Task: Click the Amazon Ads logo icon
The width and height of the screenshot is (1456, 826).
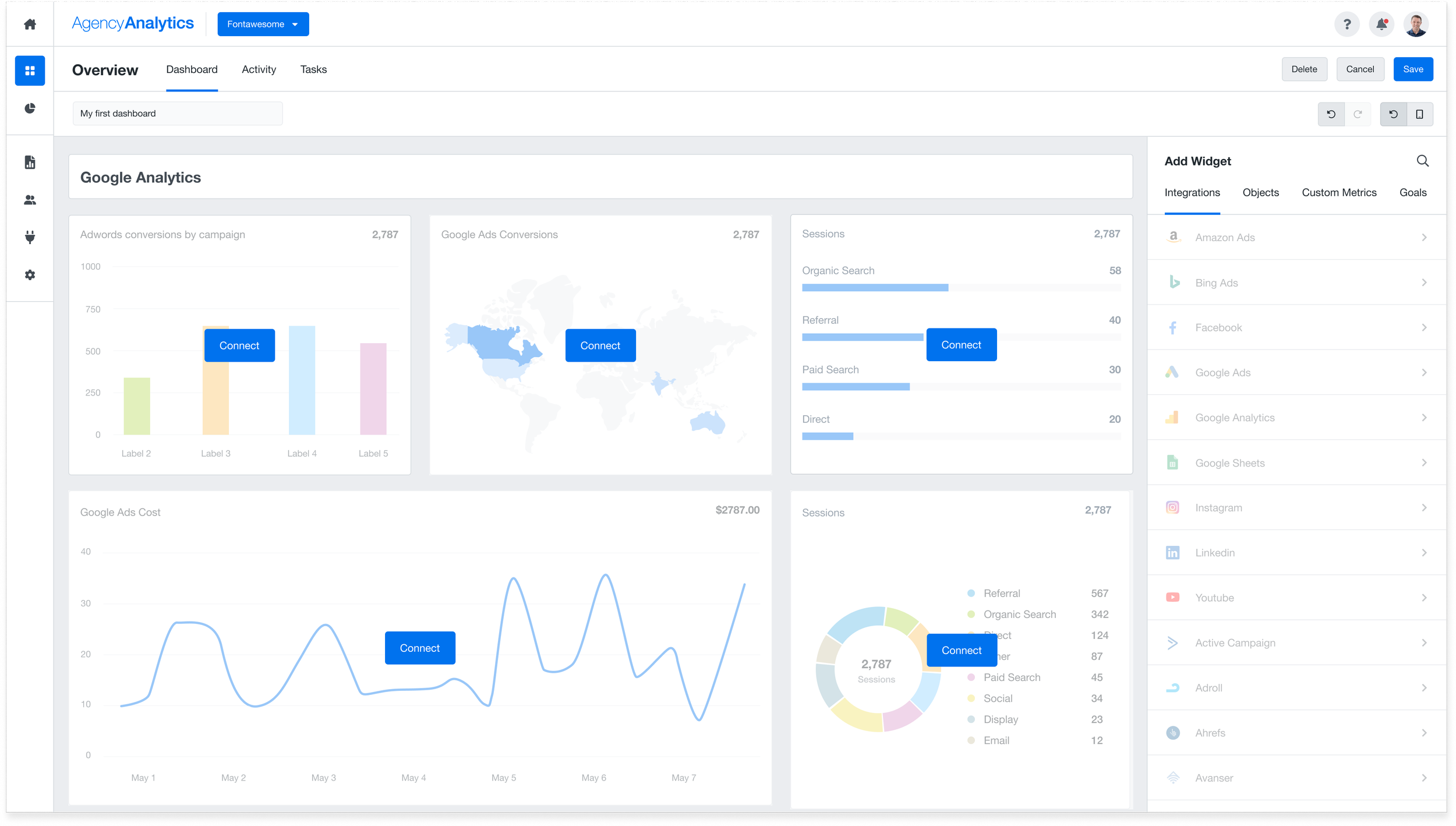Action: [1173, 237]
